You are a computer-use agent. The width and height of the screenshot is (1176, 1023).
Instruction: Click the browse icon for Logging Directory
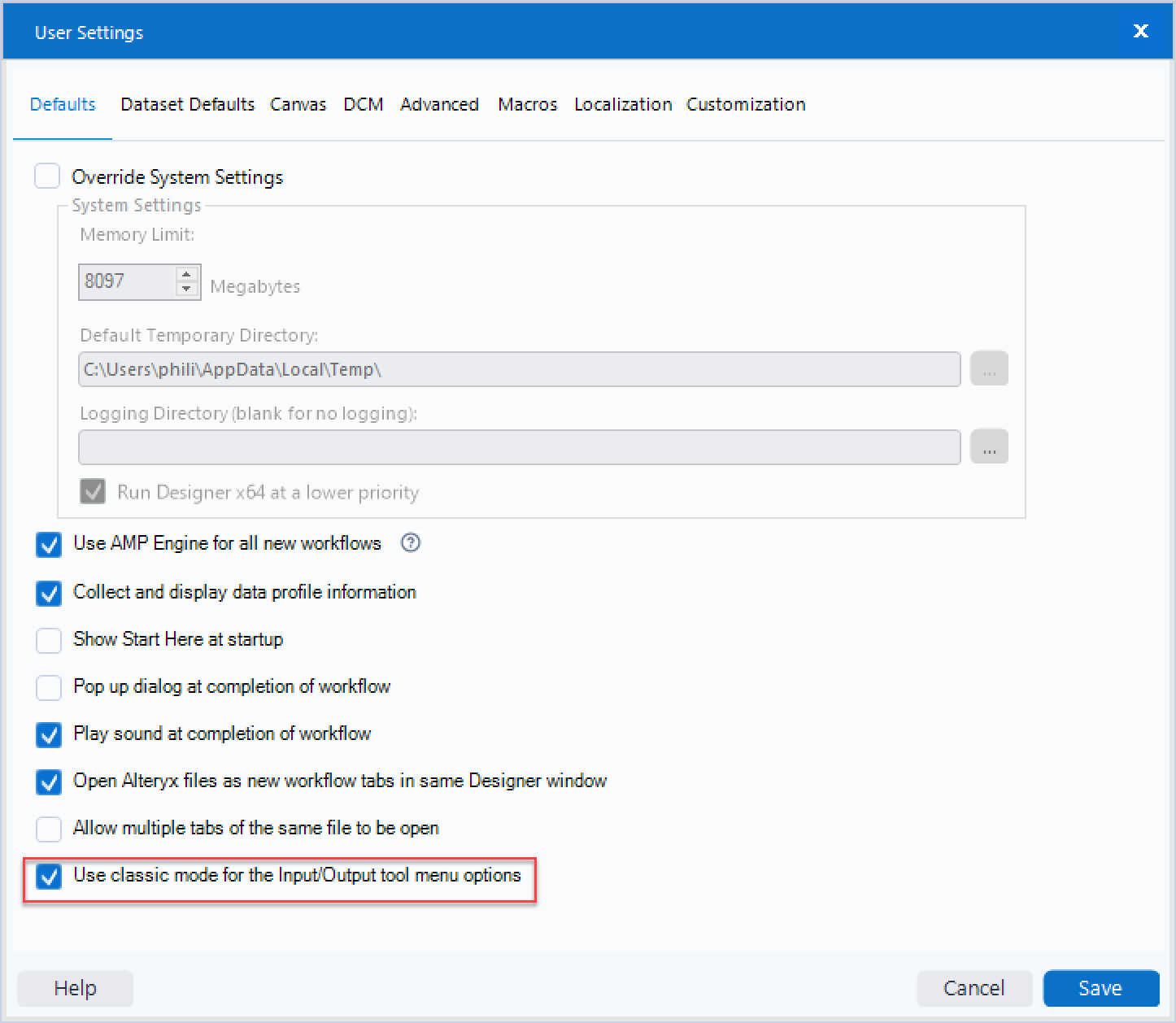pos(989,446)
